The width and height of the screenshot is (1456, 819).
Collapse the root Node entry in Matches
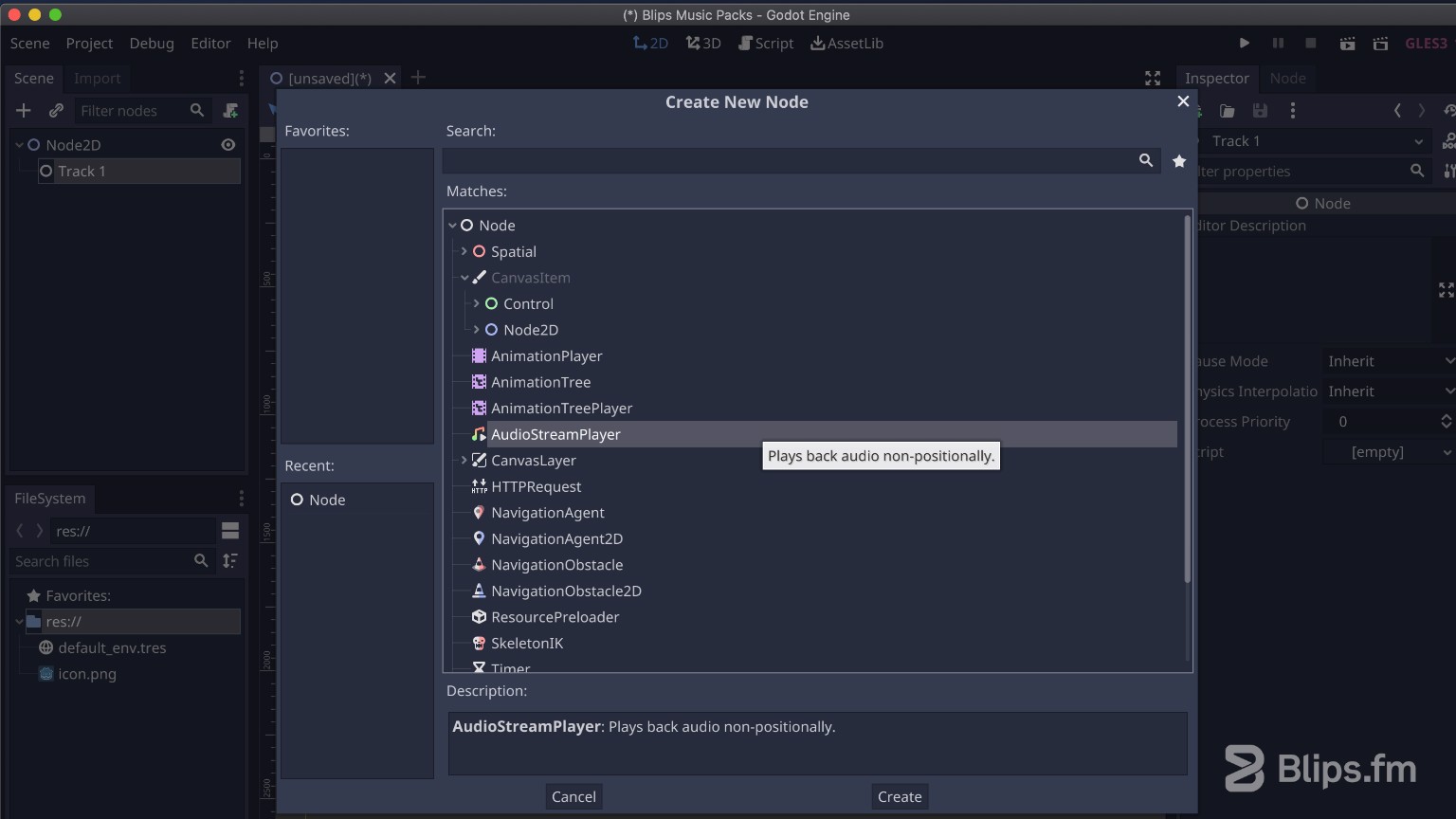tap(452, 226)
